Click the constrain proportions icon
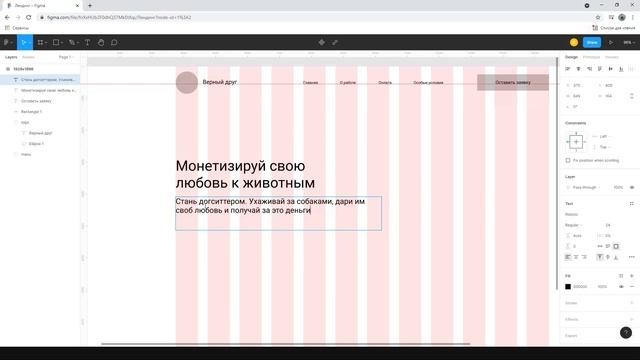640x360 pixels. tap(631, 96)
